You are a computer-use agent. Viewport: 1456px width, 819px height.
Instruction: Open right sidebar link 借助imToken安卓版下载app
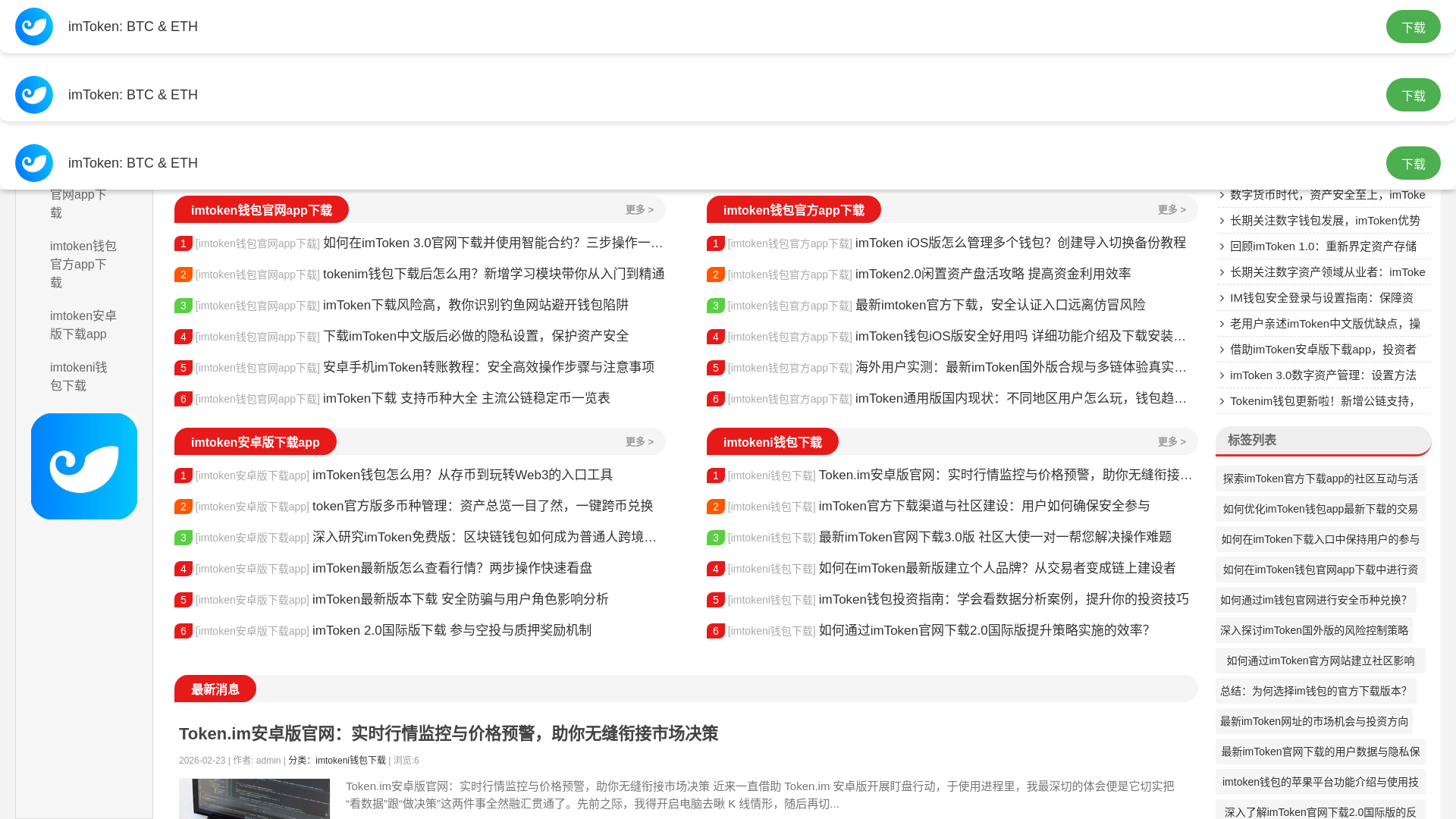pos(1323,350)
